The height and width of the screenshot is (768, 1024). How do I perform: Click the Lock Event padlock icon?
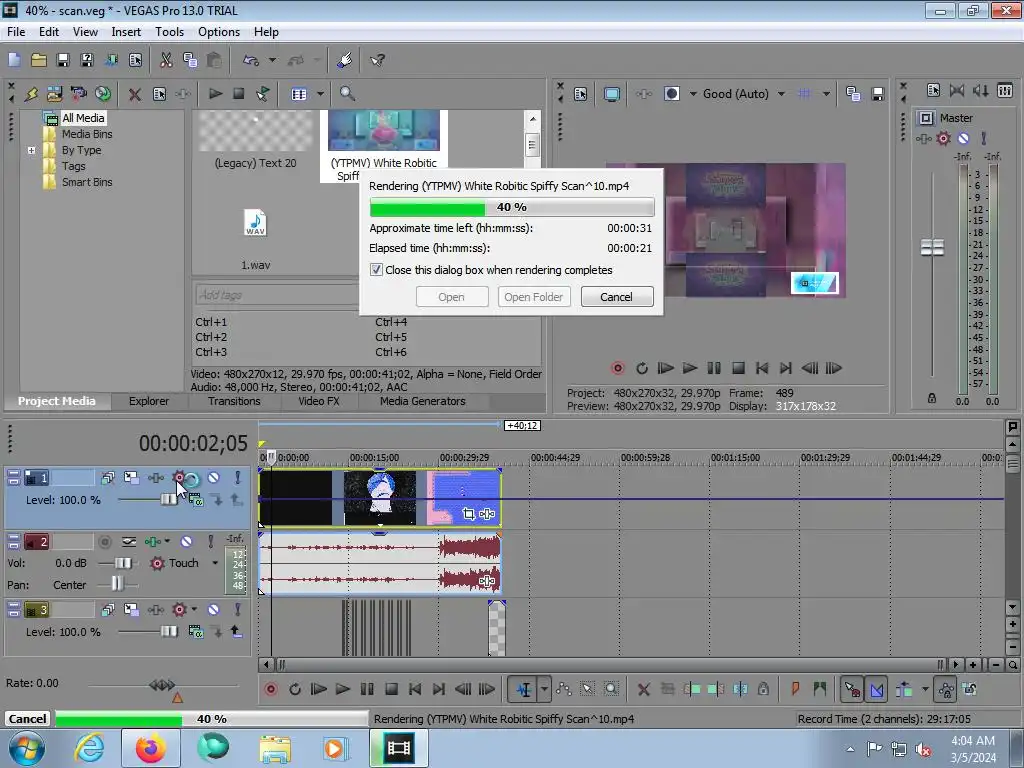coord(763,689)
